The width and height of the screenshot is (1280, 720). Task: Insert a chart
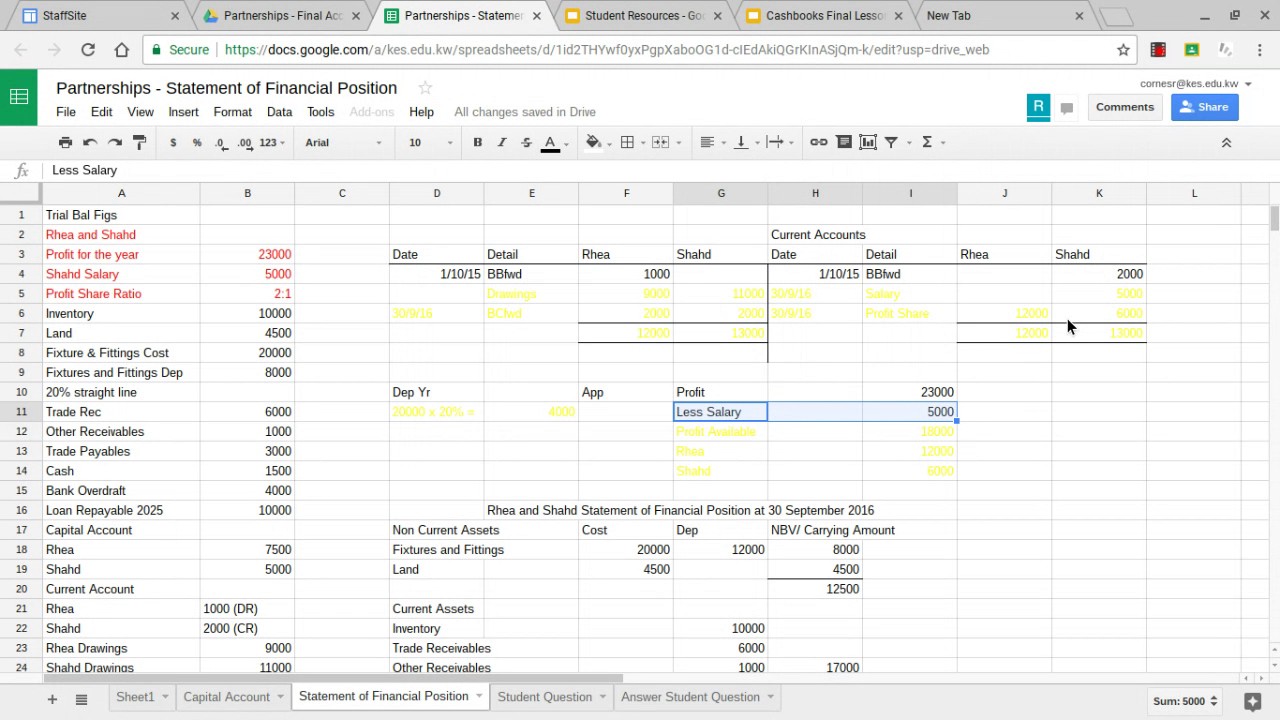(x=868, y=143)
